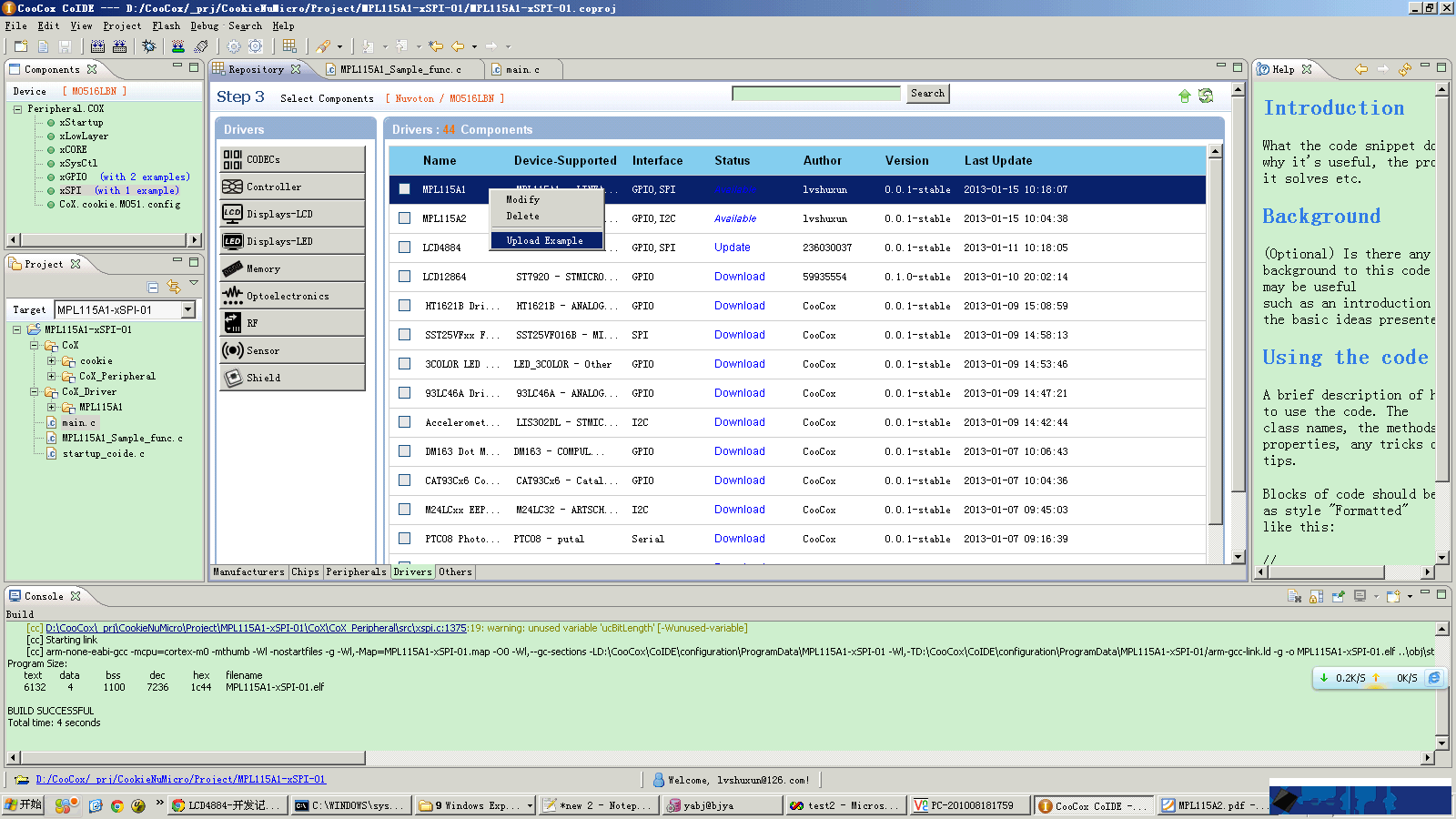
Task: Collapse the CoX folder in Project tree
Action: (x=34, y=346)
